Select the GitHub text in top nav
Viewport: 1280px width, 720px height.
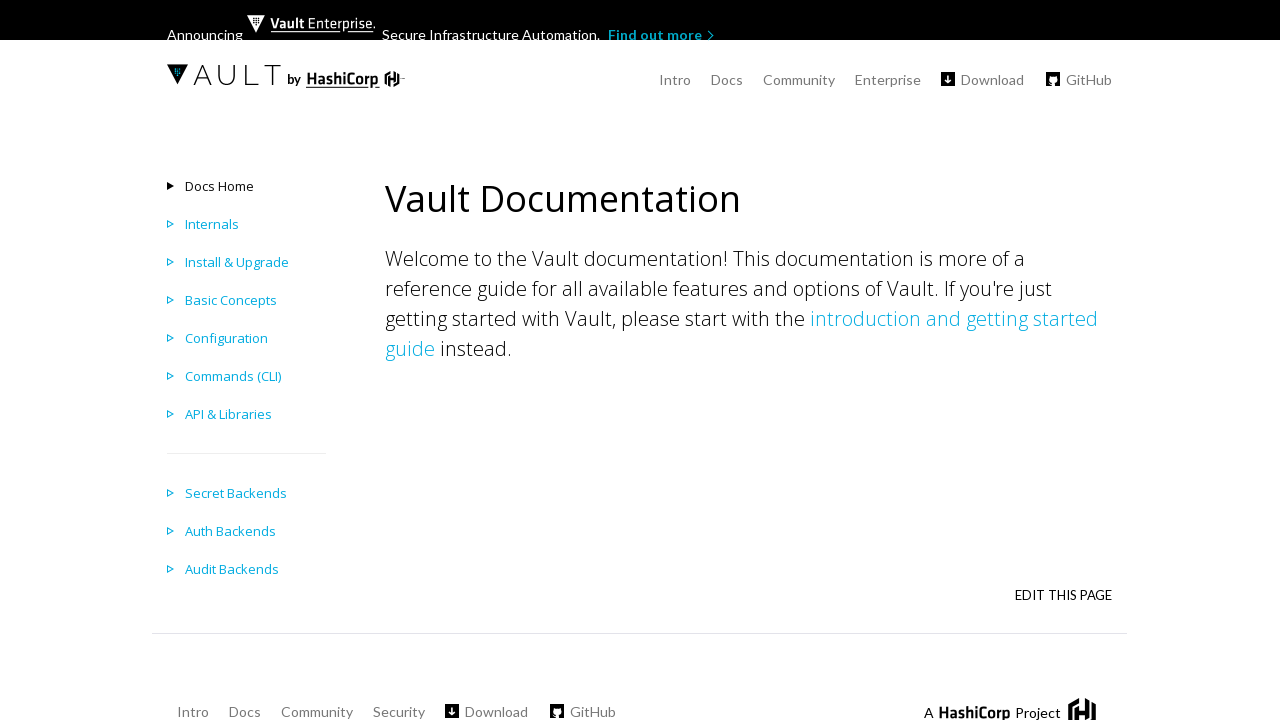pos(1089,80)
